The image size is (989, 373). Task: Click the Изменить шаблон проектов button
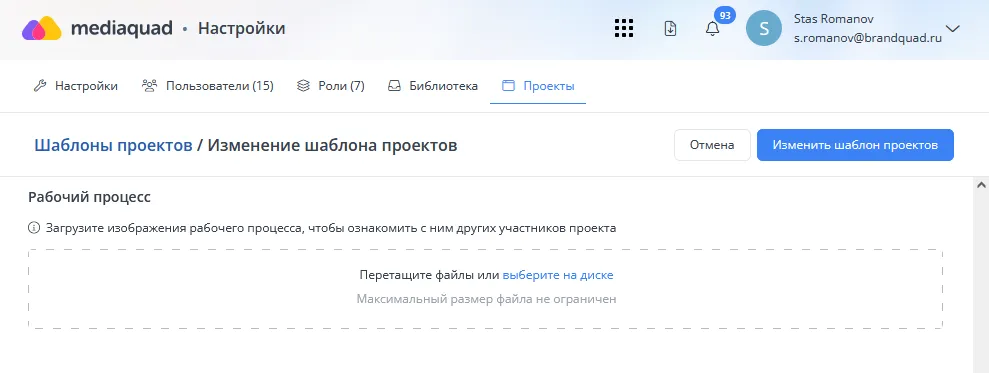coord(855,145)
